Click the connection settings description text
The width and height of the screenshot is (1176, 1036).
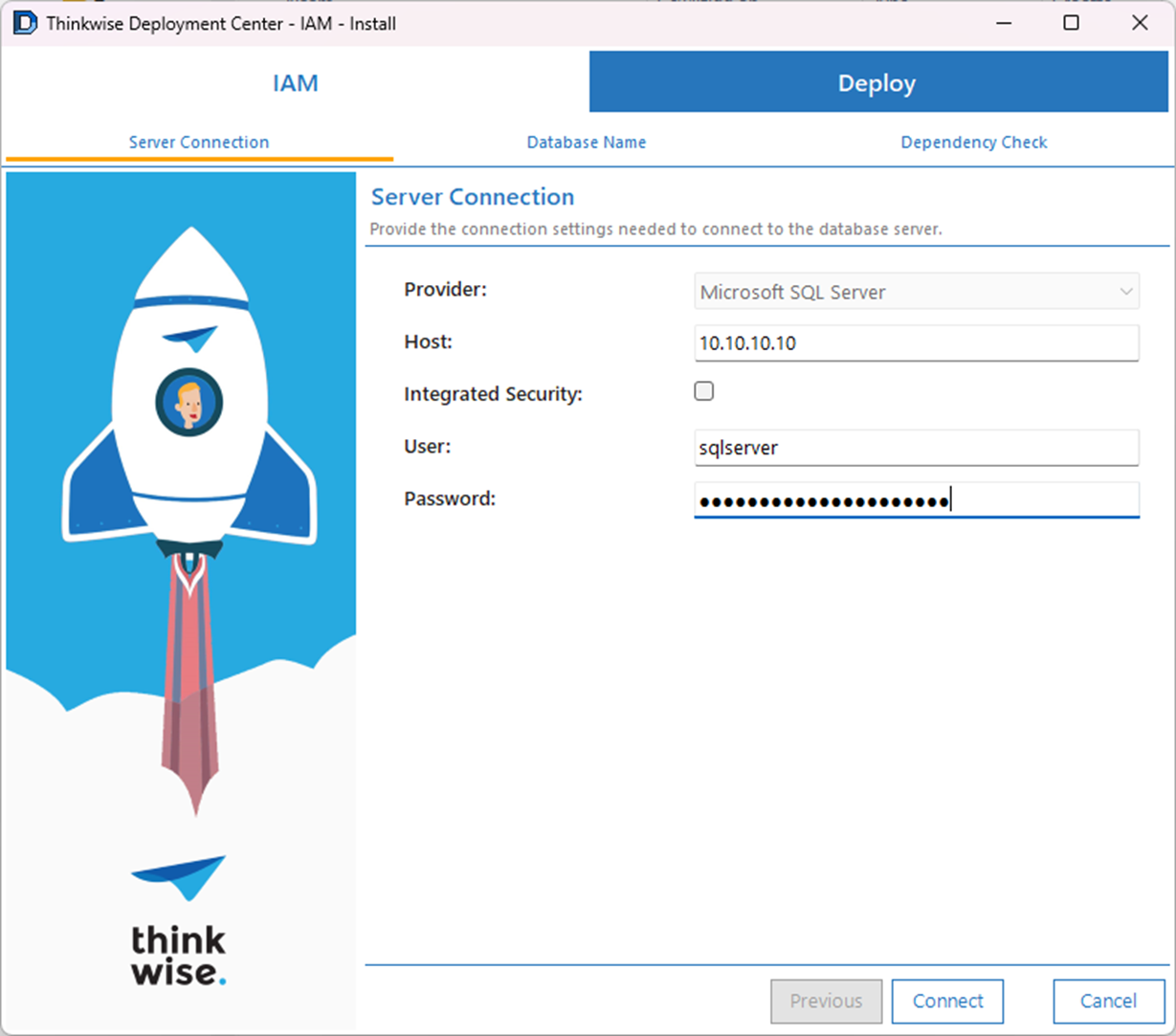(x=656, y=230)
